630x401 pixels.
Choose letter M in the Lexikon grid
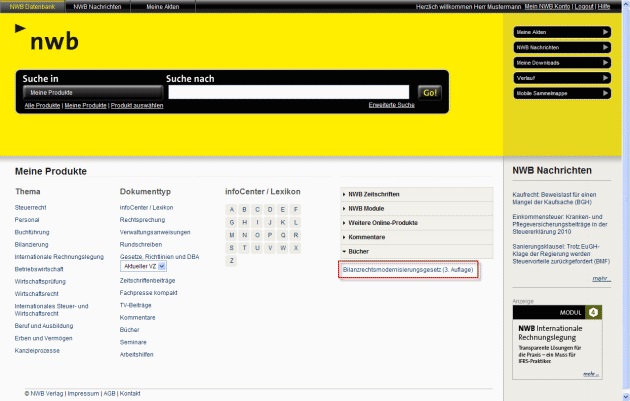(232, 234)
